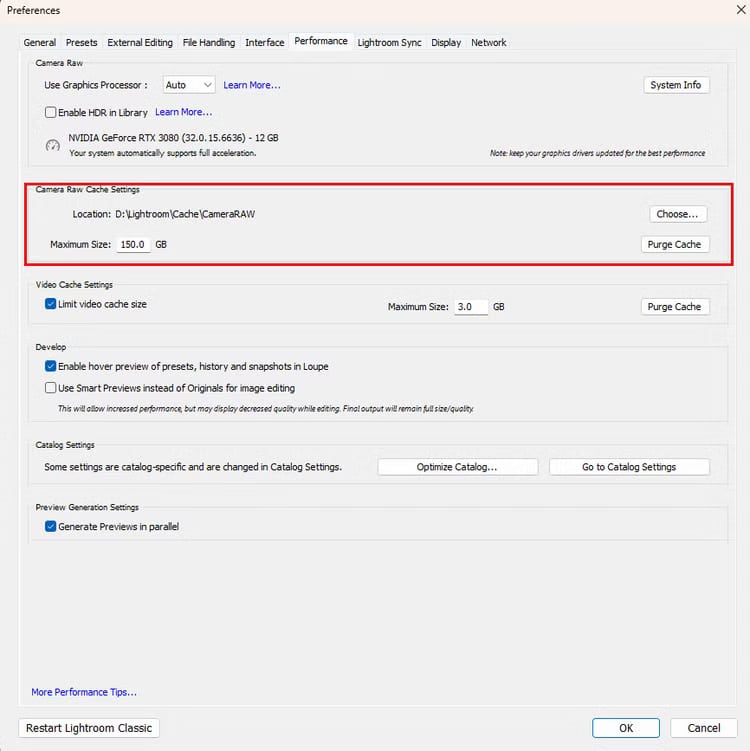Open Learn More link for Graphics Processor
This screenshot has width=750, height=751.
tap(252, 85)
